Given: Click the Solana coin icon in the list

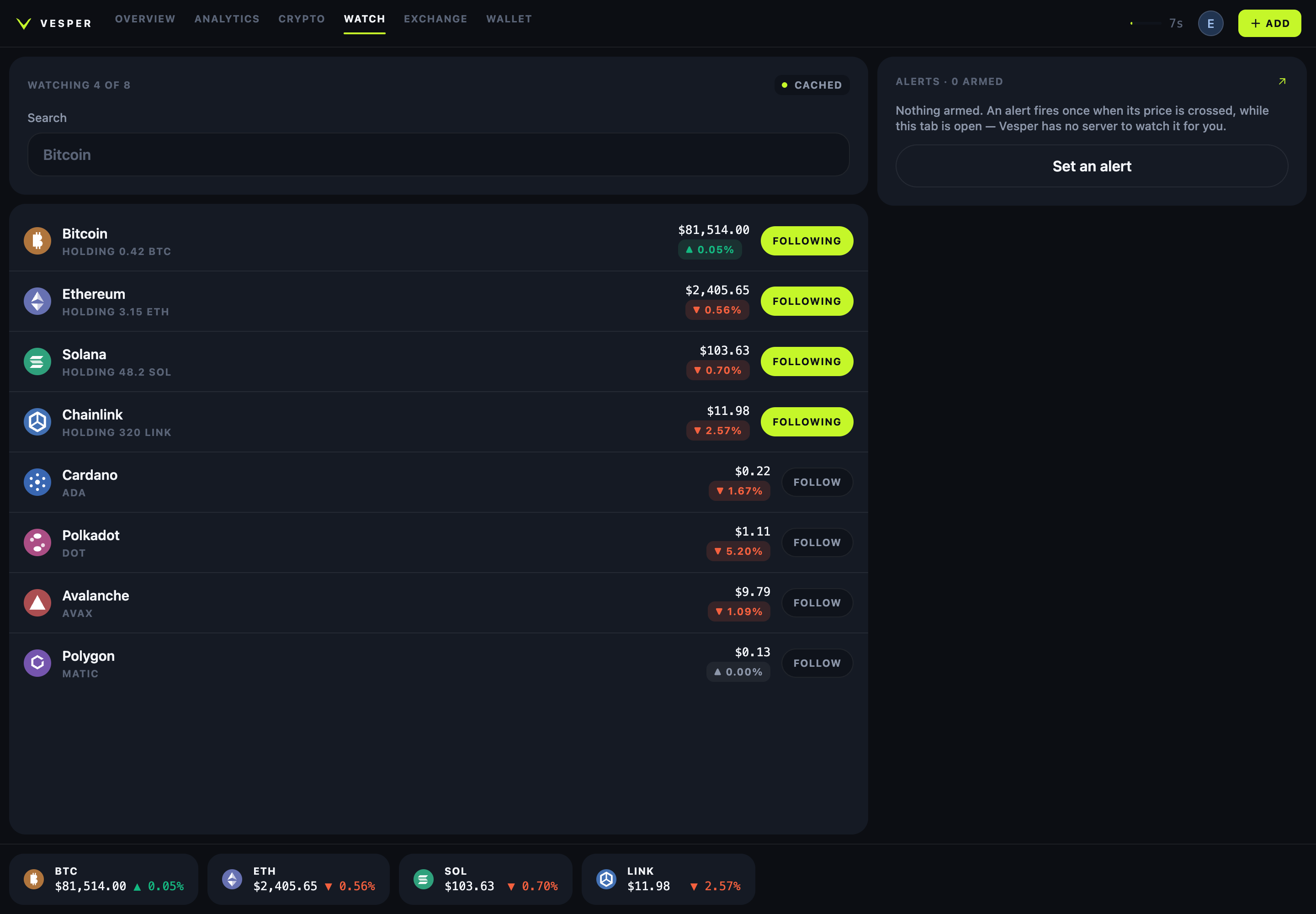Looking at the screenshot, I should 37,361.
